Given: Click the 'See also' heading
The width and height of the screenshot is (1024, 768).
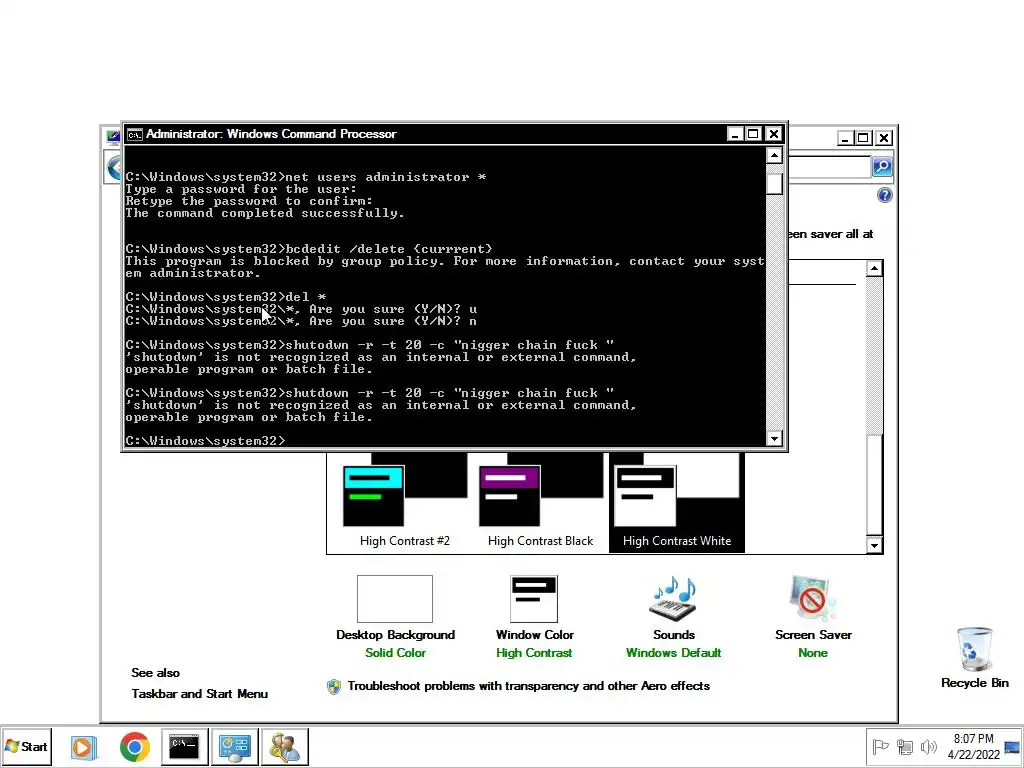Looking at the screenshot, I should [x=155, y=673].
